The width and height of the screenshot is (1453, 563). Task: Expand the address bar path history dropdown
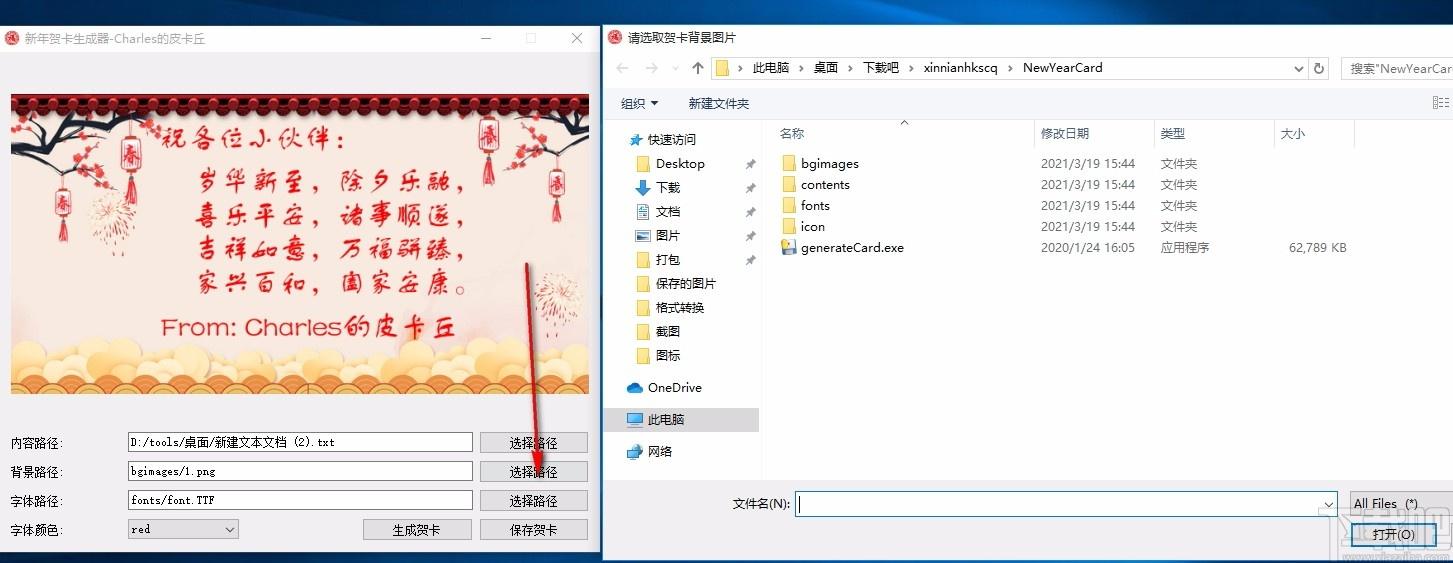click(x=1298, y=68)
